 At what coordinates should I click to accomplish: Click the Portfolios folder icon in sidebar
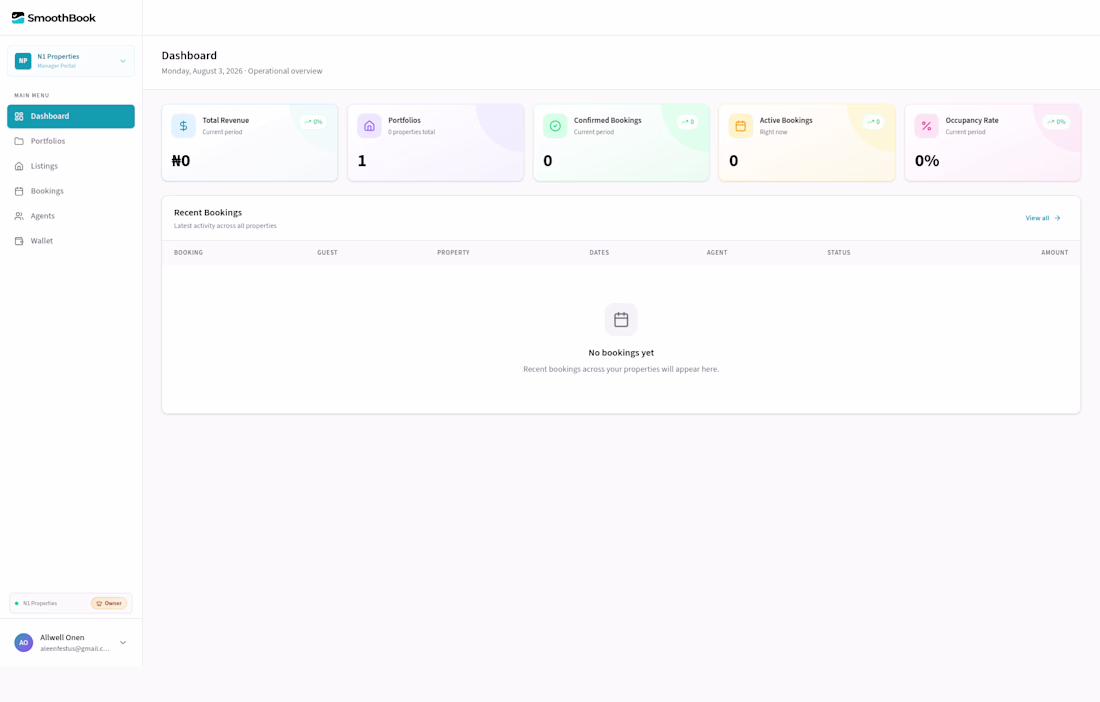pyautogui.click(x=19, y=141)
